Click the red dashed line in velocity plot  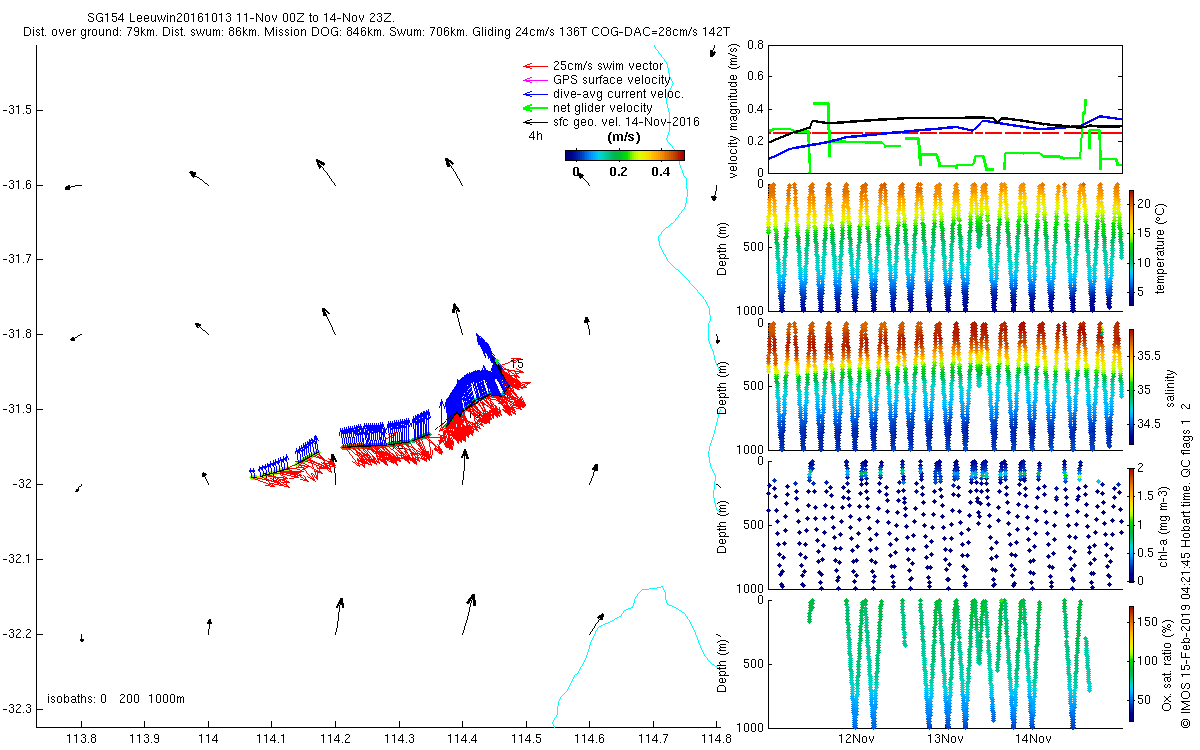[943, 132]
